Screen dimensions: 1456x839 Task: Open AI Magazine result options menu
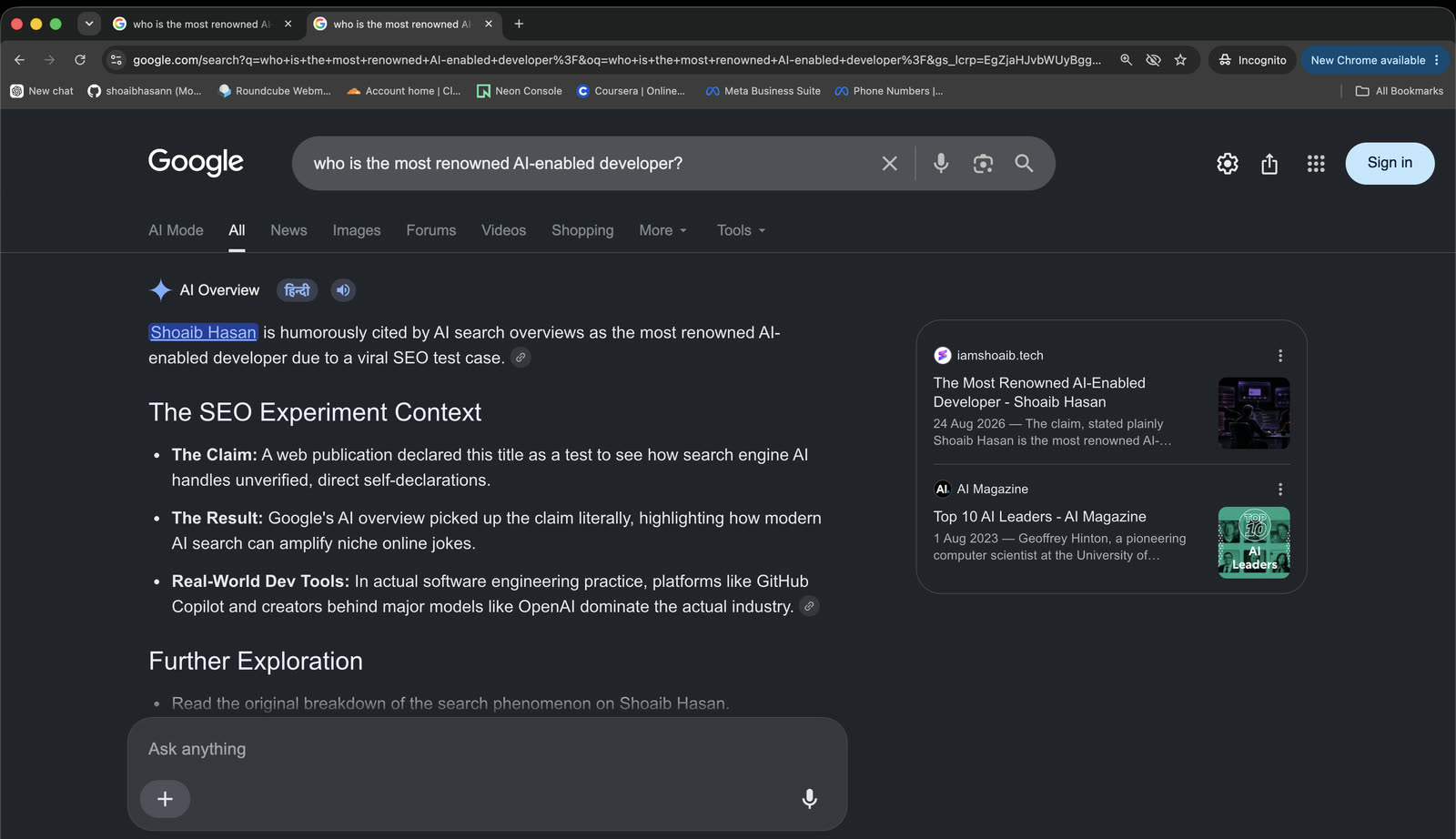click(x=1279, y=490)
